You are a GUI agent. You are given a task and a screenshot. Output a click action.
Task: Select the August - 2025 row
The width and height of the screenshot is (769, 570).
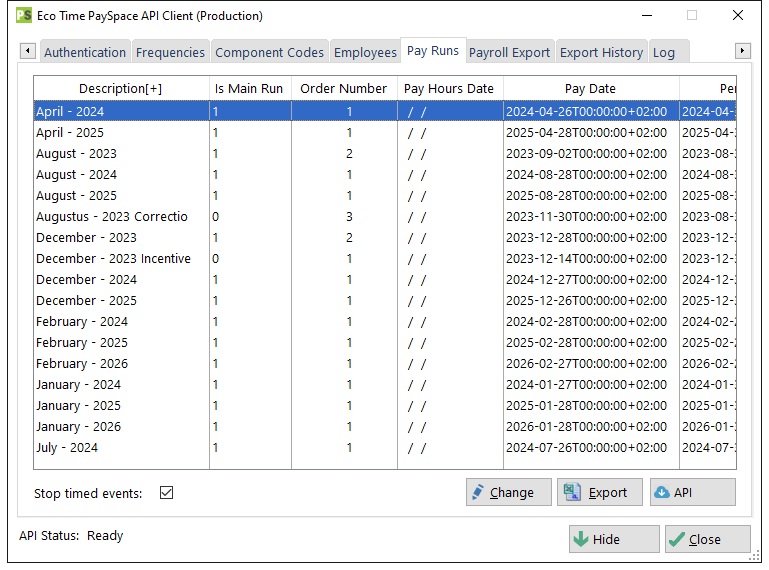[385, 196]
